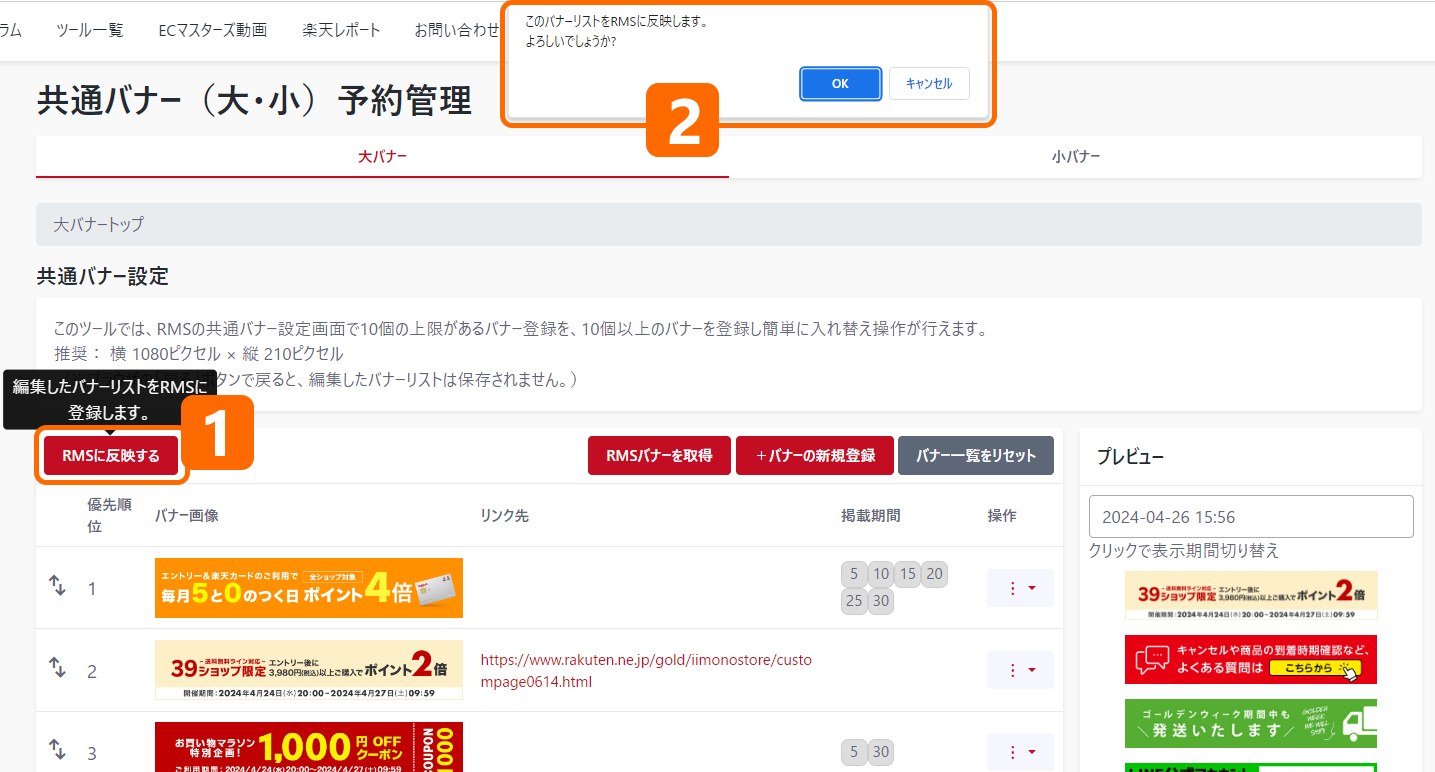Screen dimensions: 1435x772
Task: Open ツール一覧 in the top menu
Action: point(90,30)
